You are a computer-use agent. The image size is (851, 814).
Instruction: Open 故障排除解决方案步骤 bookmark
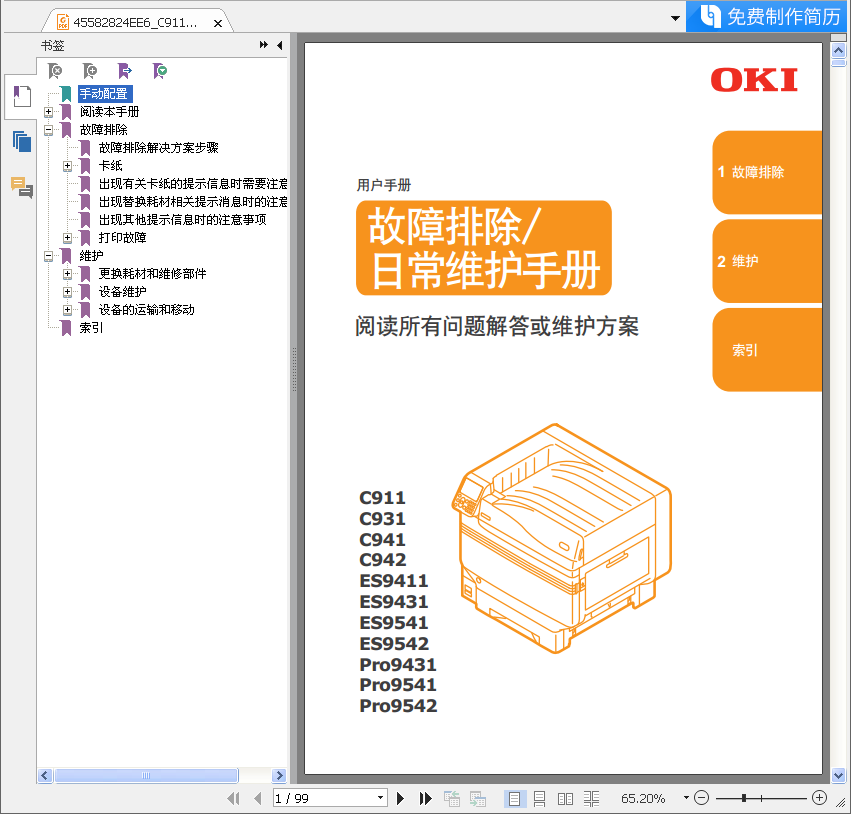pyautogui.click(x=158, y=148)
